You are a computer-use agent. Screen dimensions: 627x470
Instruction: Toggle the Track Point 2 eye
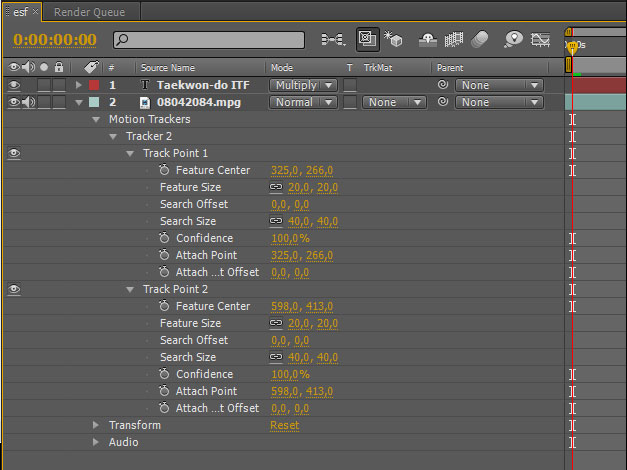click(x=14, y=289)
